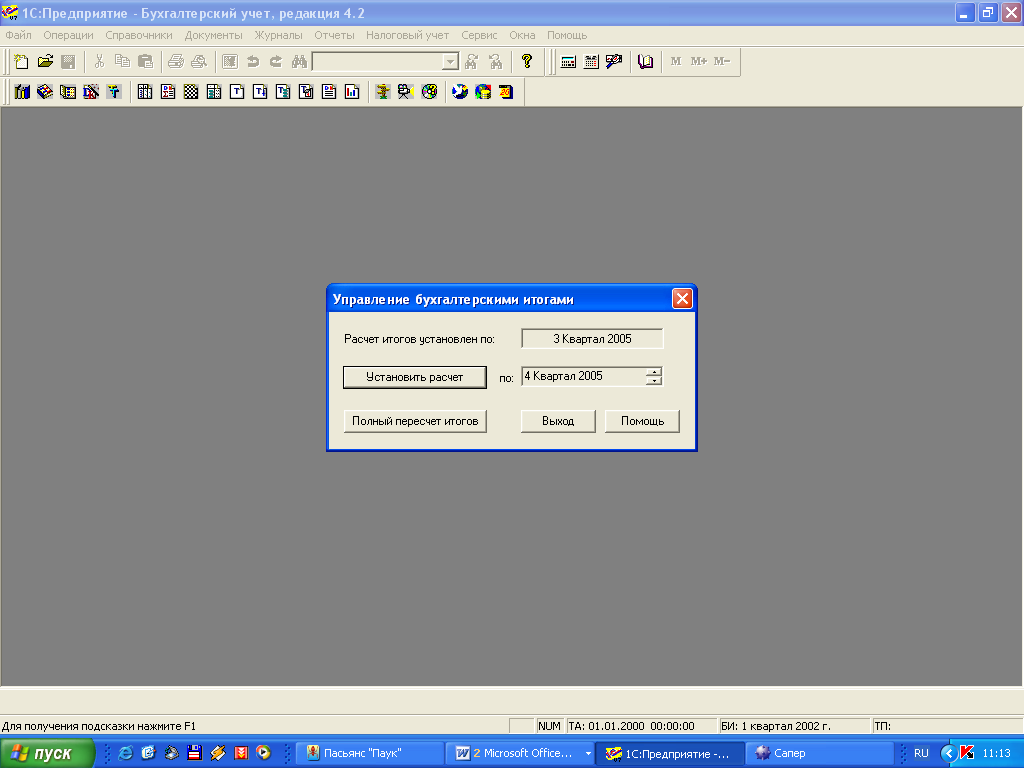Click the пуск Start button
The image size is (1024, 768).
pos(47,753)
